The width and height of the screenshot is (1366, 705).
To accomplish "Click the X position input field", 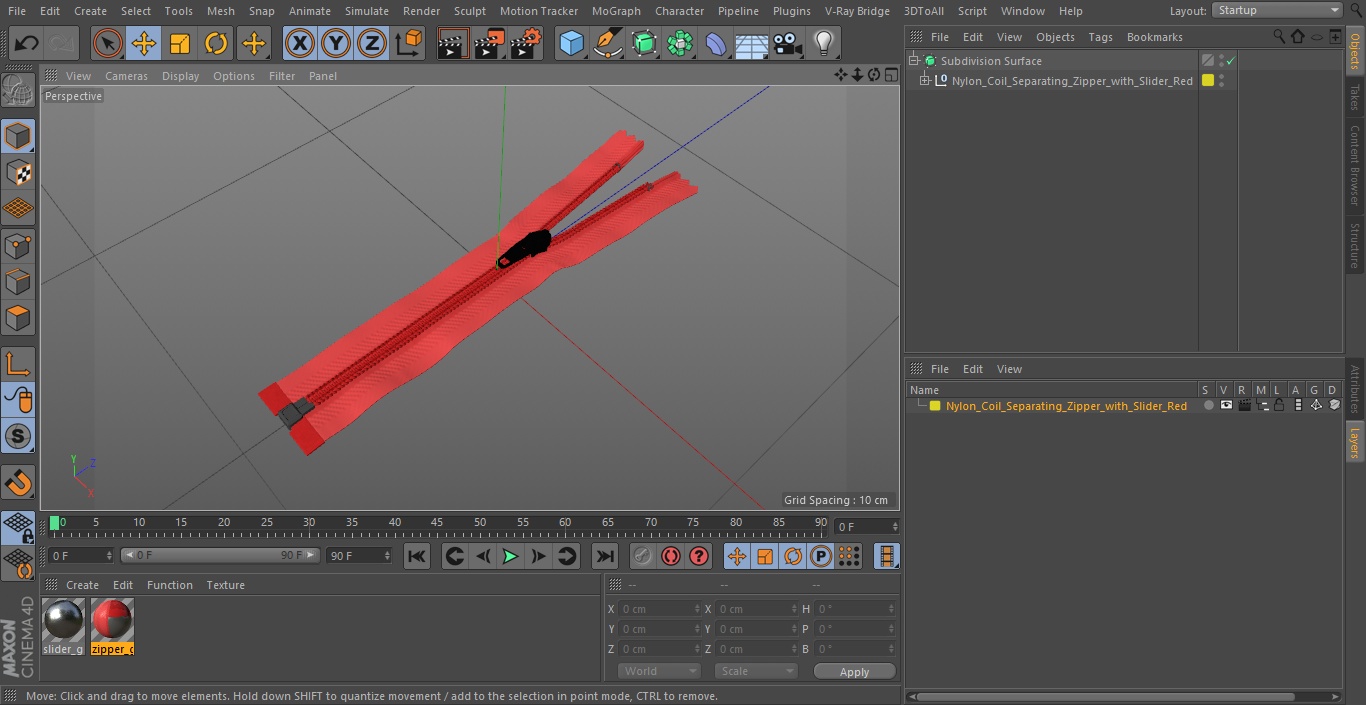I will (660, 609).
